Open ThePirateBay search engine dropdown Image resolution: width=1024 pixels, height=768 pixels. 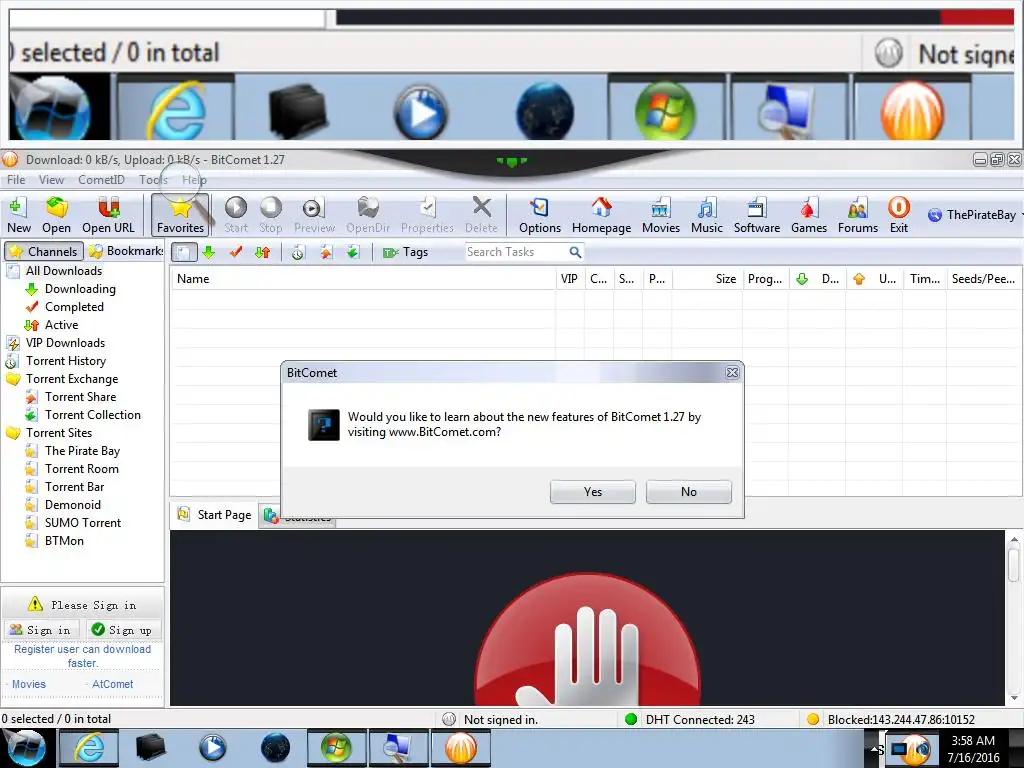click(x=974, y=215)
